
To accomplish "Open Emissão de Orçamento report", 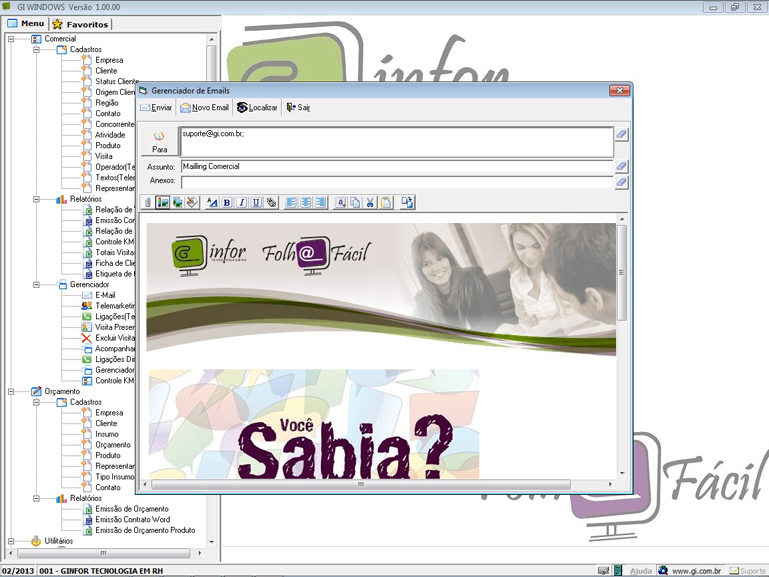I will [x=131, y=509].
